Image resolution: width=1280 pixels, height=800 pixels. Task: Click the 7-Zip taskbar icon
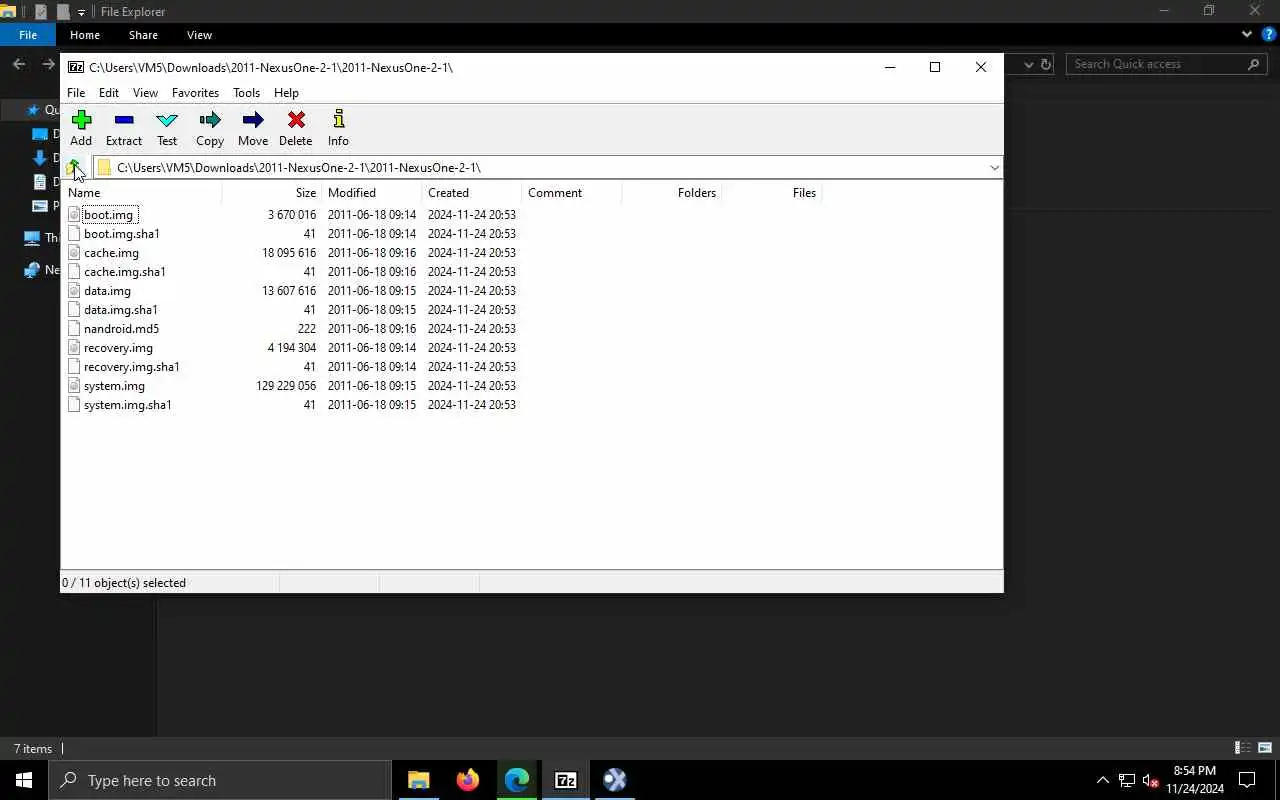point(566,780)
